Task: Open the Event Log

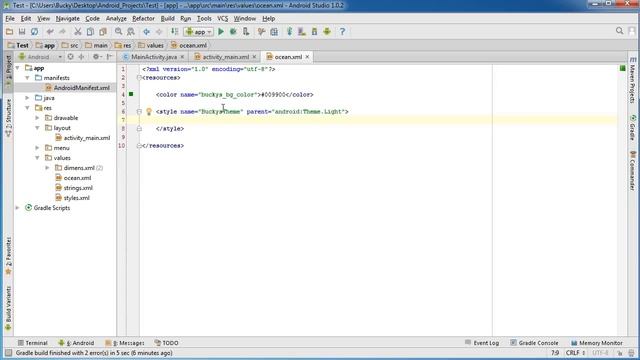Action: tap(482, 343)
